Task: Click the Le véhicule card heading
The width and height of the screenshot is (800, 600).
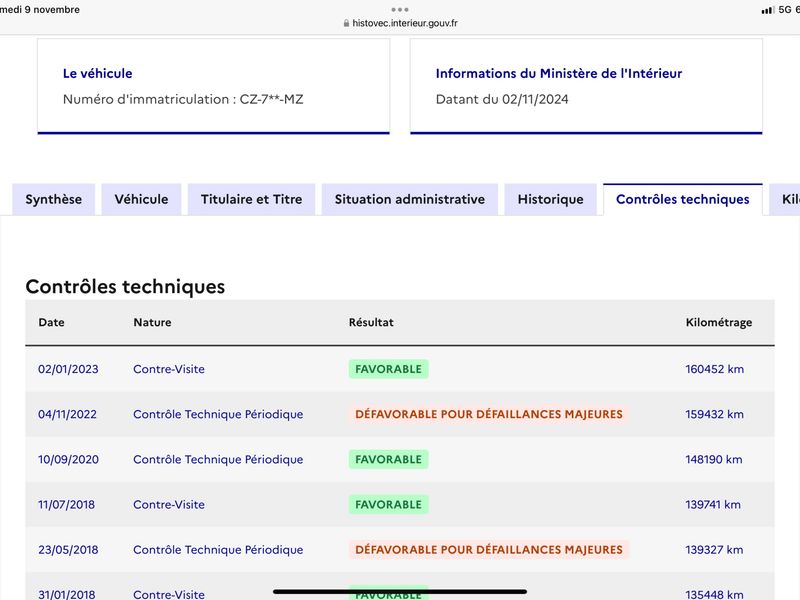Action: click(97, 73)
